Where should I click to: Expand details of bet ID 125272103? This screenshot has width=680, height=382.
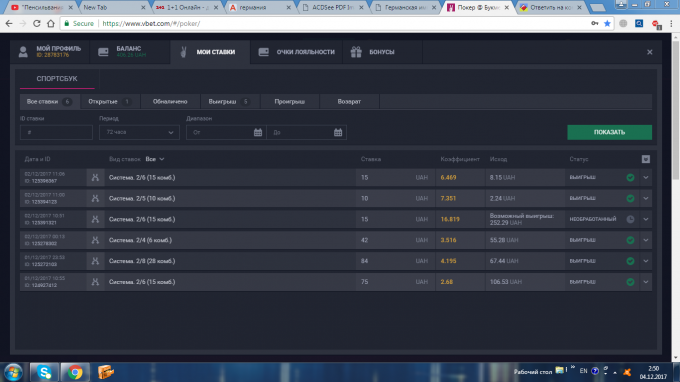[646, 261]
